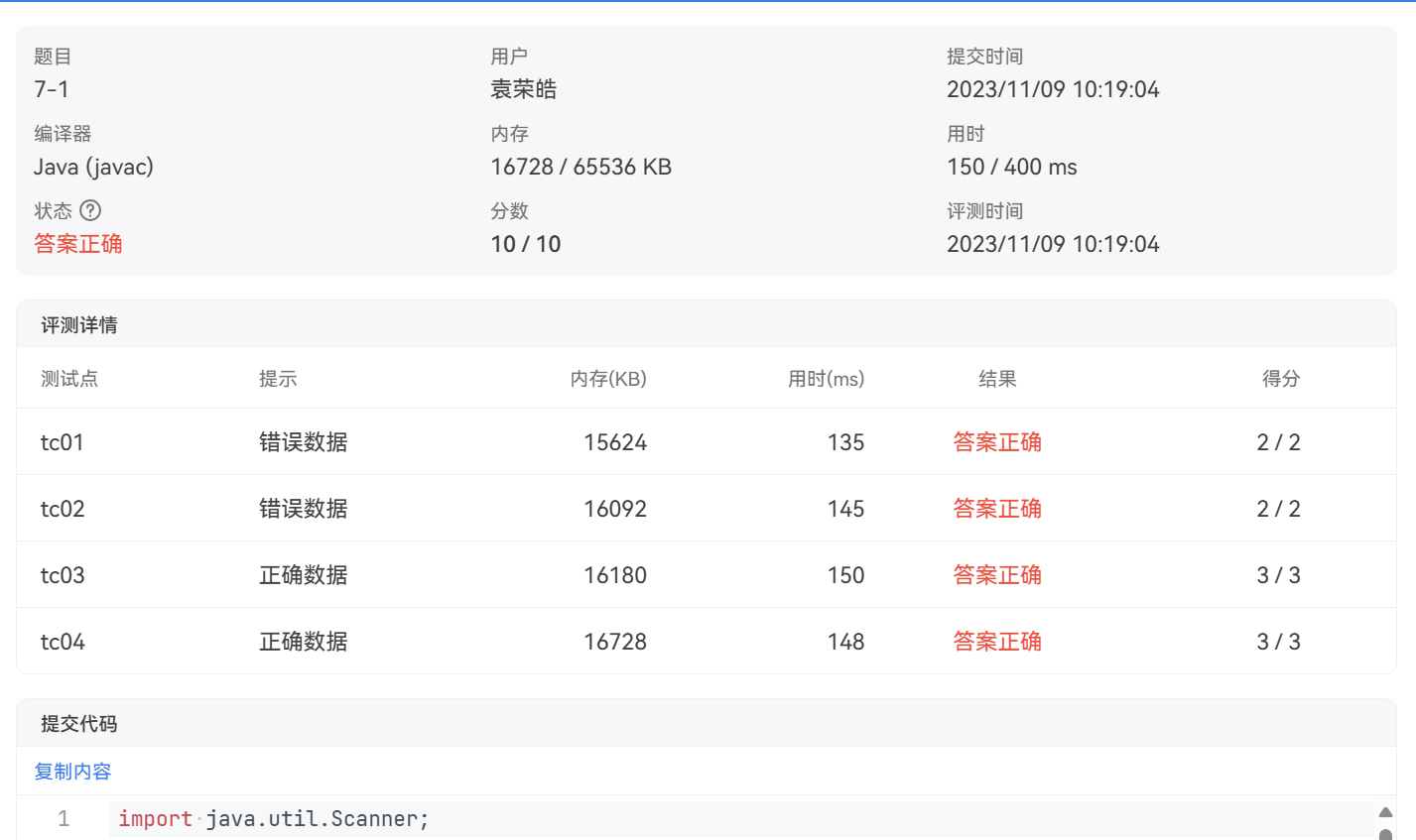Click the red 答案正确 submission status

(x=78, y=244)
